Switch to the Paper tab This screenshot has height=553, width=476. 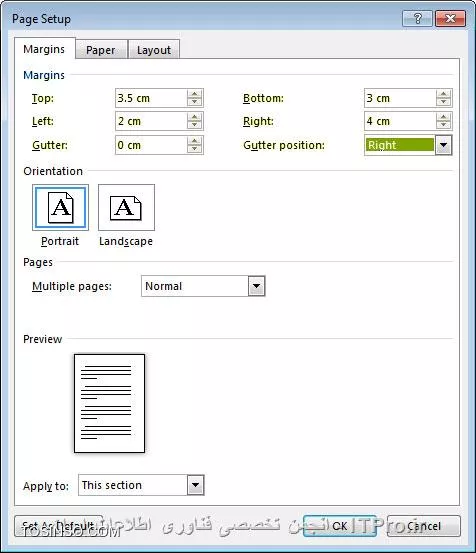click(101, 50)
